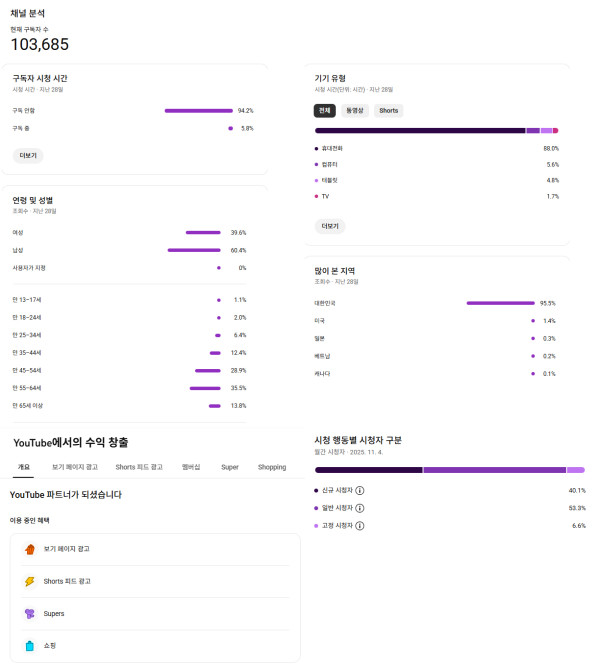Screen dimensions: 600x668
Task: Go to the Shopping tab
Action: (x=271, y=467)
